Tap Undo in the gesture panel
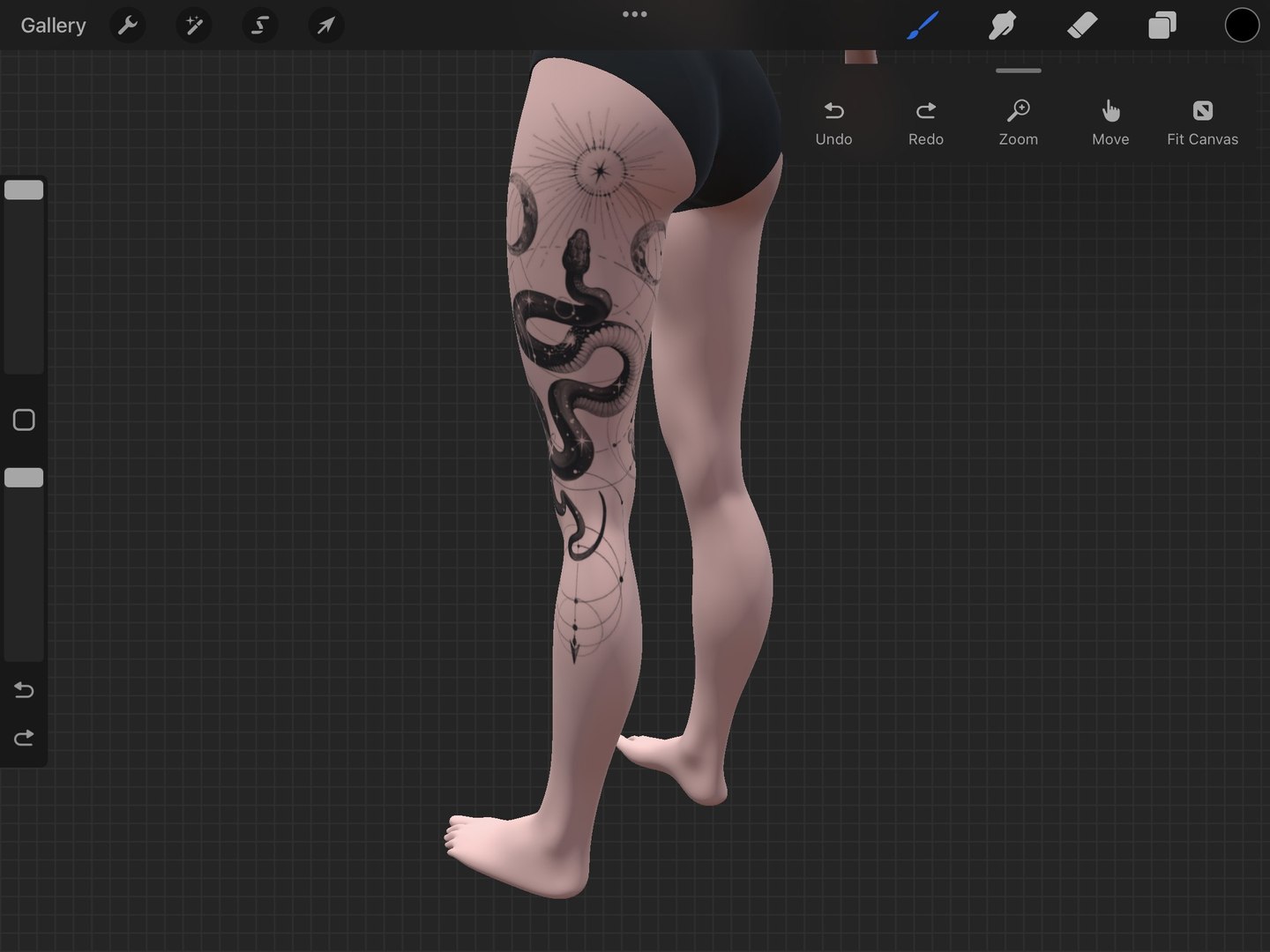This screenshot has width=1270, height=952. point(833,123)
